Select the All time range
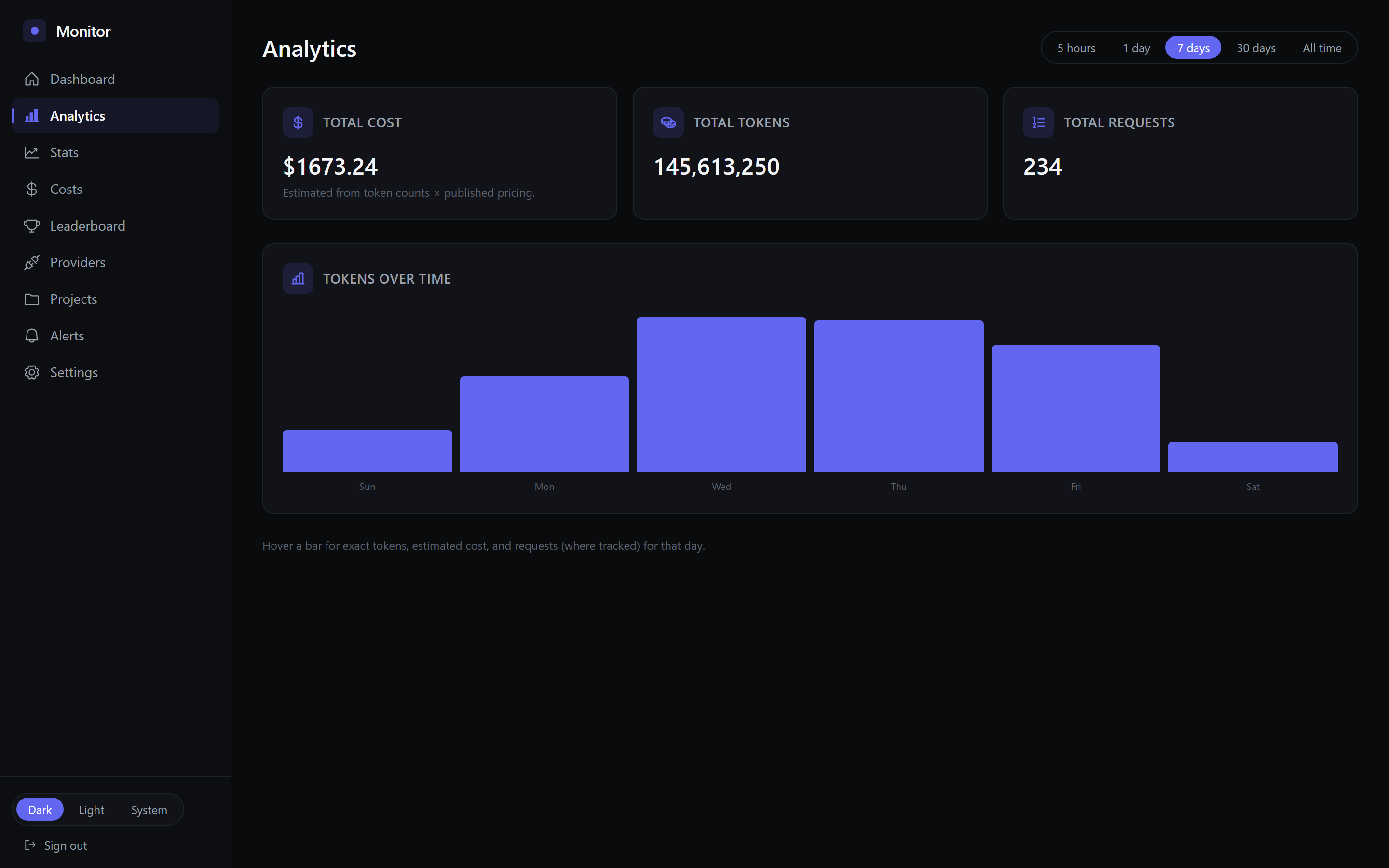 (1322, 48)
